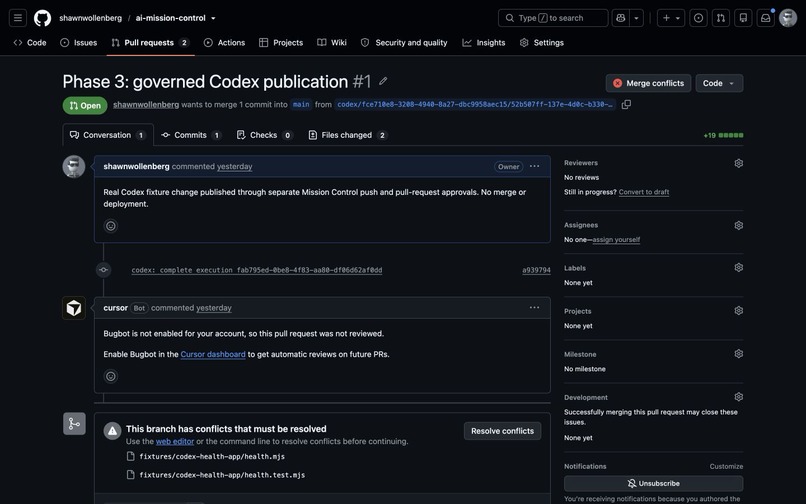Add reaction to cursor bot's comment
The width and height of the screenshot is (806, 504).
111,376
